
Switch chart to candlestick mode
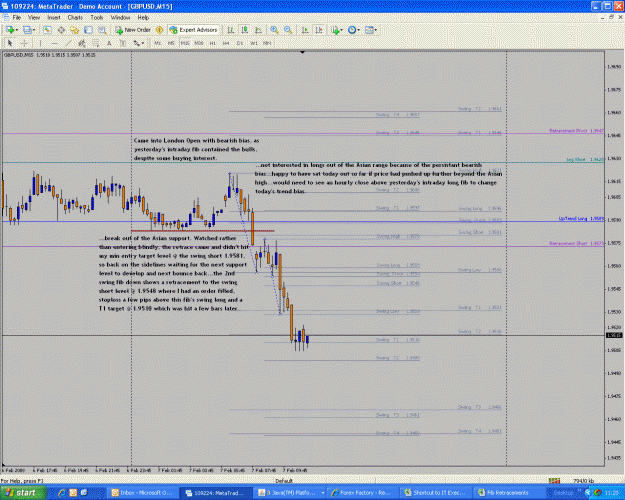point(245,30)
